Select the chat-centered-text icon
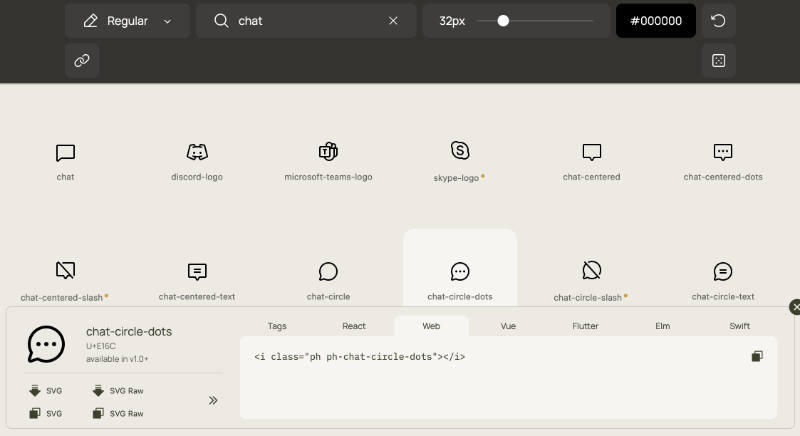The width and height of the screenshot is (800, 436). (197, 271)
